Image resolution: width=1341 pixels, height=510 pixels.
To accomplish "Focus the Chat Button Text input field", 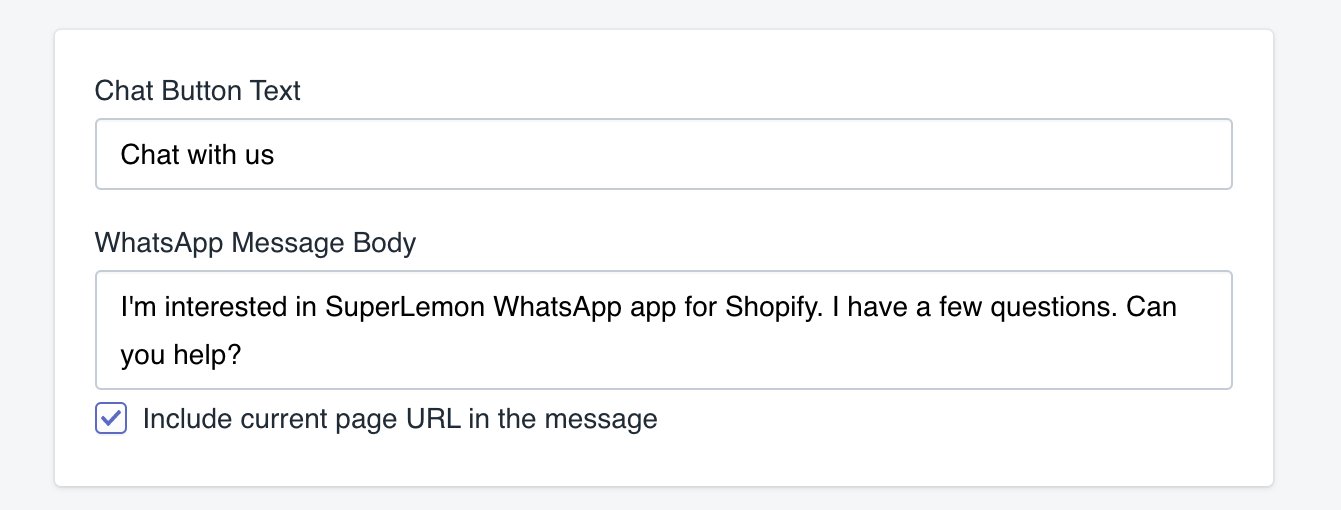I will click(663, 154).
